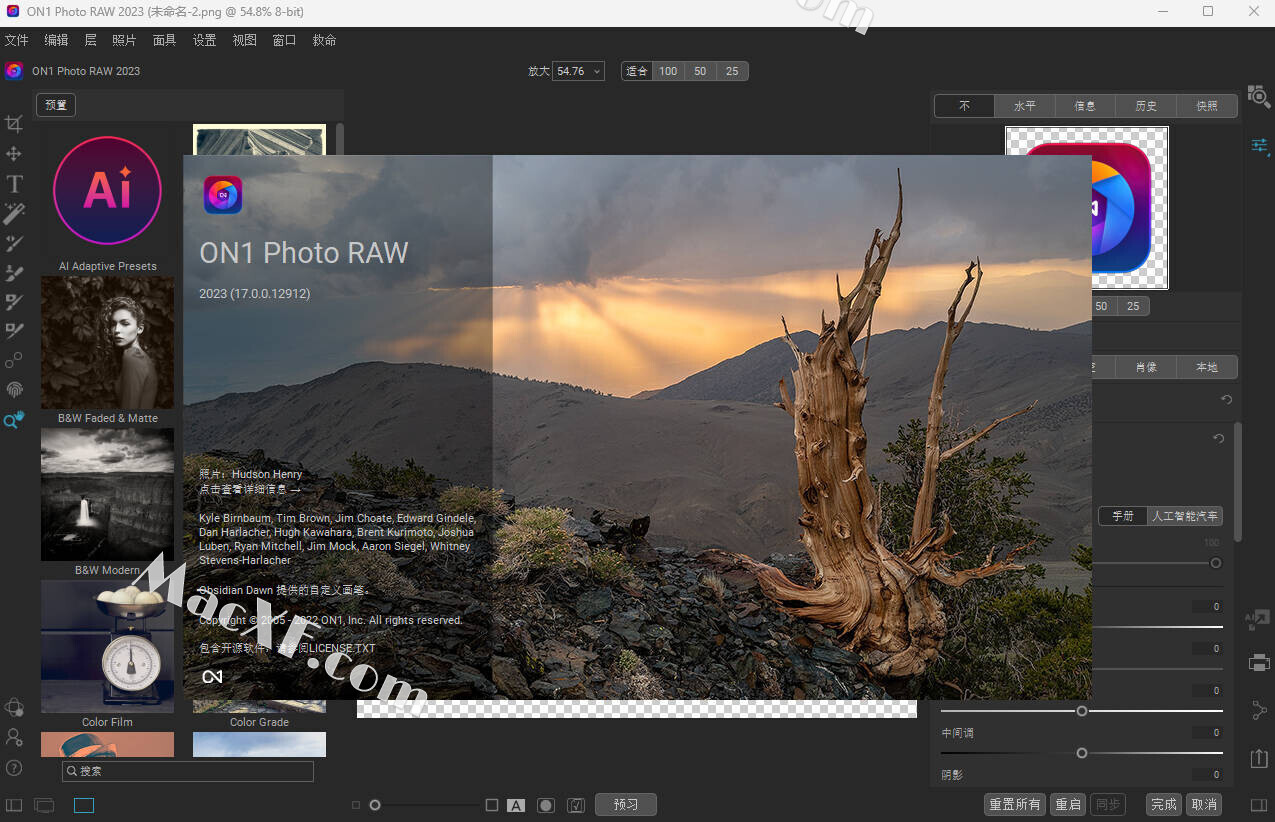Screen dimensions: 1275x822
Task: Toggle the soft proofing checkmark icon
Action: pyautogui.click(x=576, y=805)
